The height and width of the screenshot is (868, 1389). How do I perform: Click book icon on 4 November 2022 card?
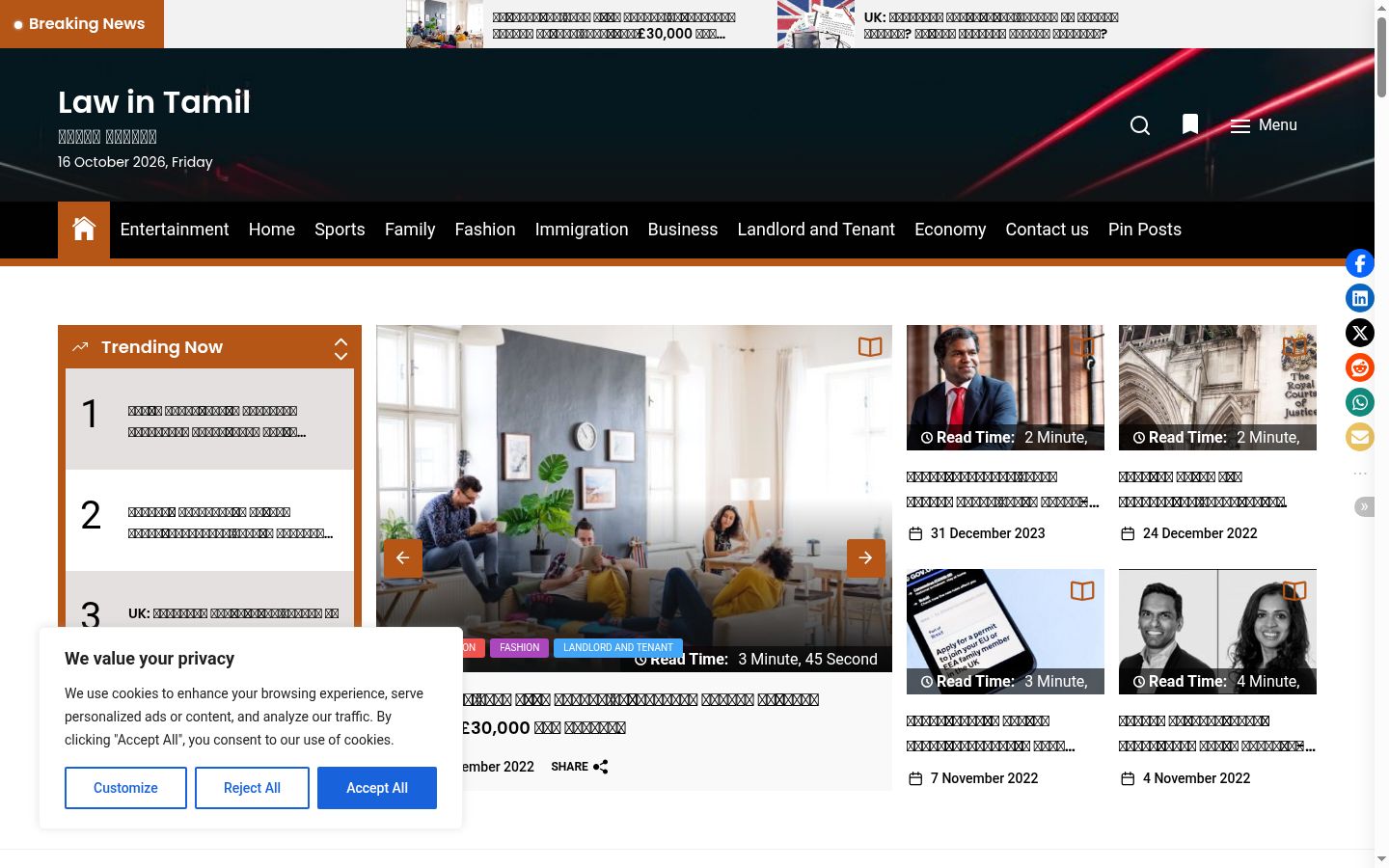[1294, 591]
